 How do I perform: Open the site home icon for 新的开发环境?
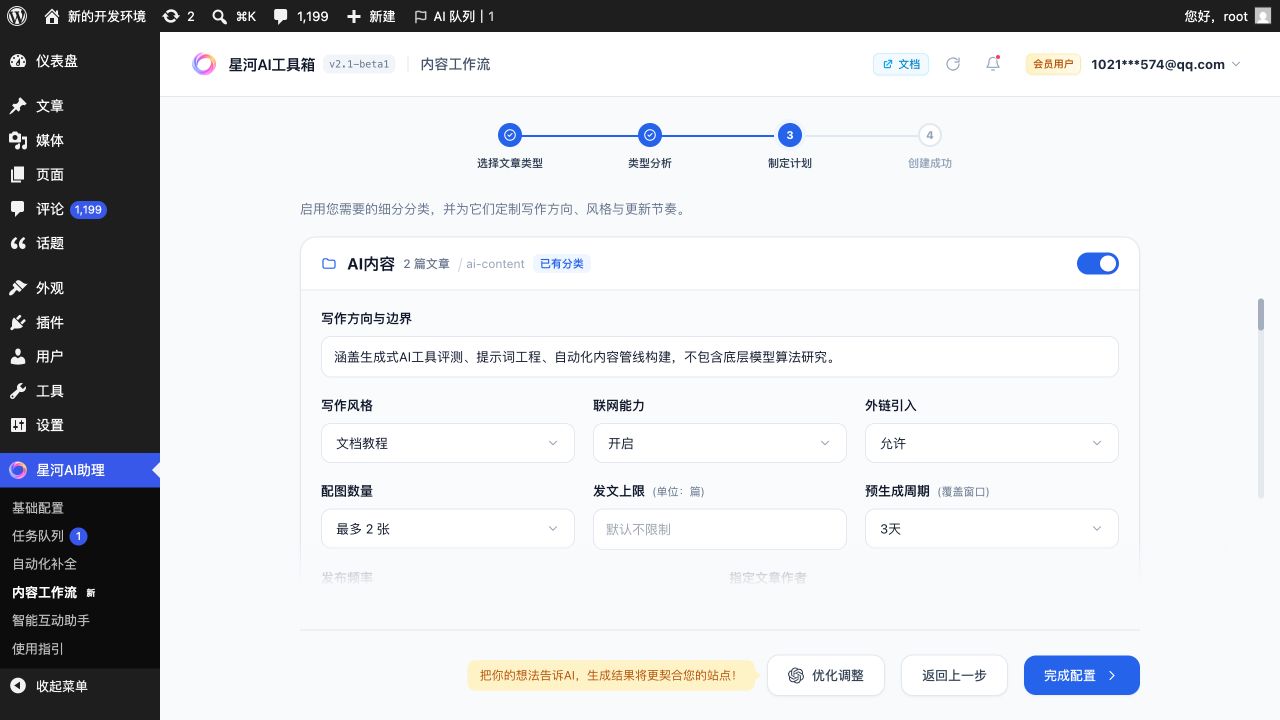(x=52, y=16)
